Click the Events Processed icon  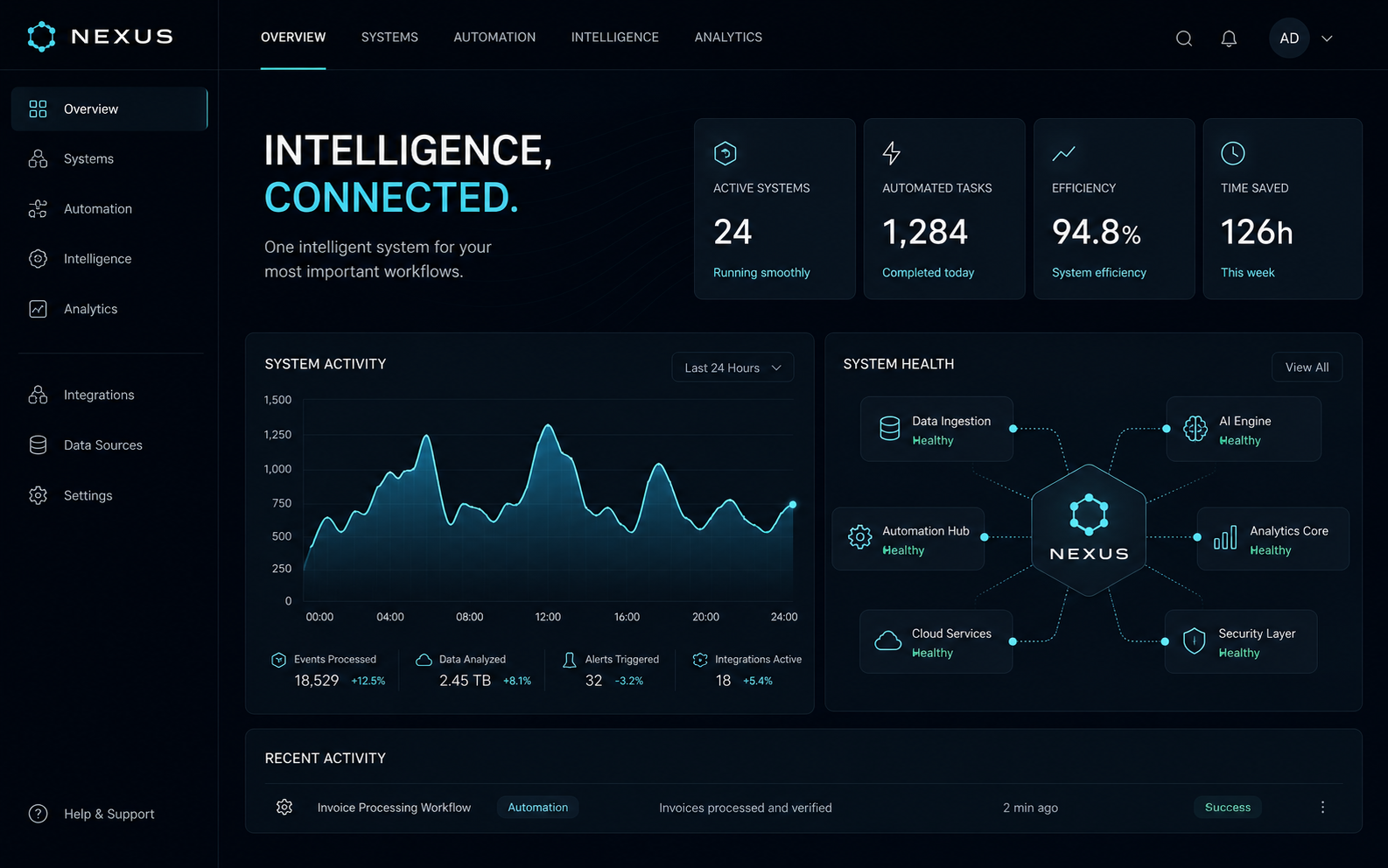278,660
